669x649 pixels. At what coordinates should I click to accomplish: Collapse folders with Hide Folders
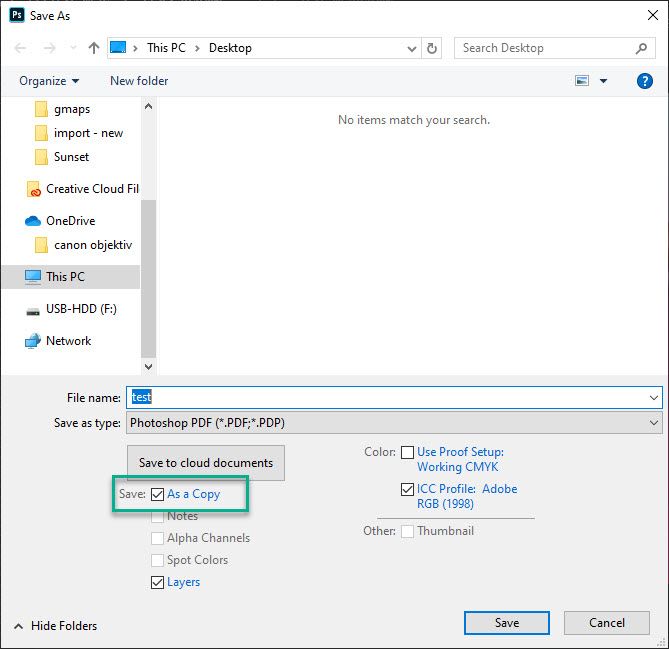coord(55,626)
